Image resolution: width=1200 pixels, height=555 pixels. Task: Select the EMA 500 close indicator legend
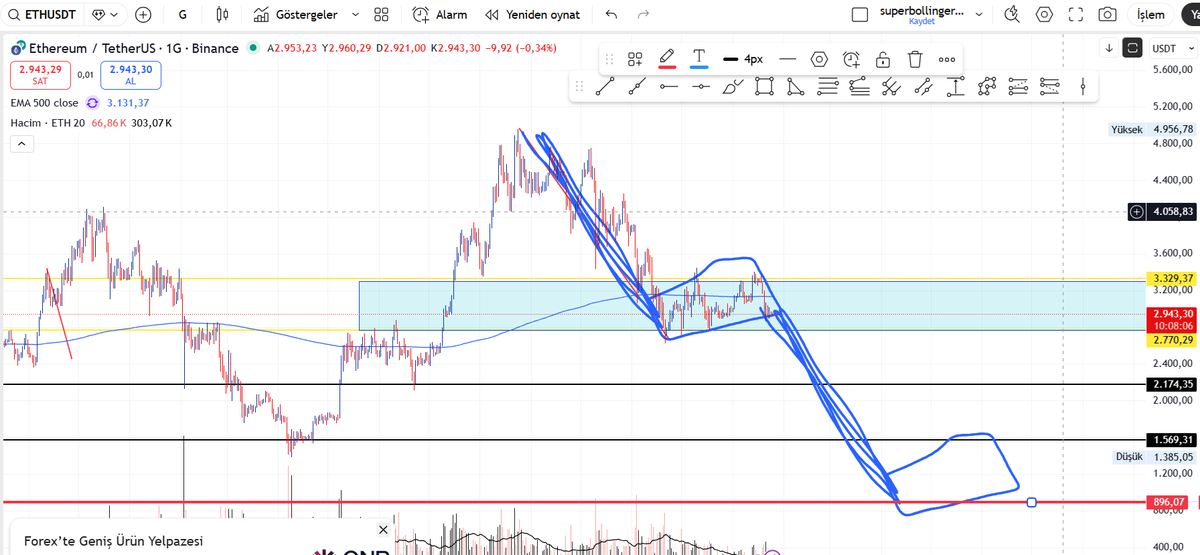(44, 103)
